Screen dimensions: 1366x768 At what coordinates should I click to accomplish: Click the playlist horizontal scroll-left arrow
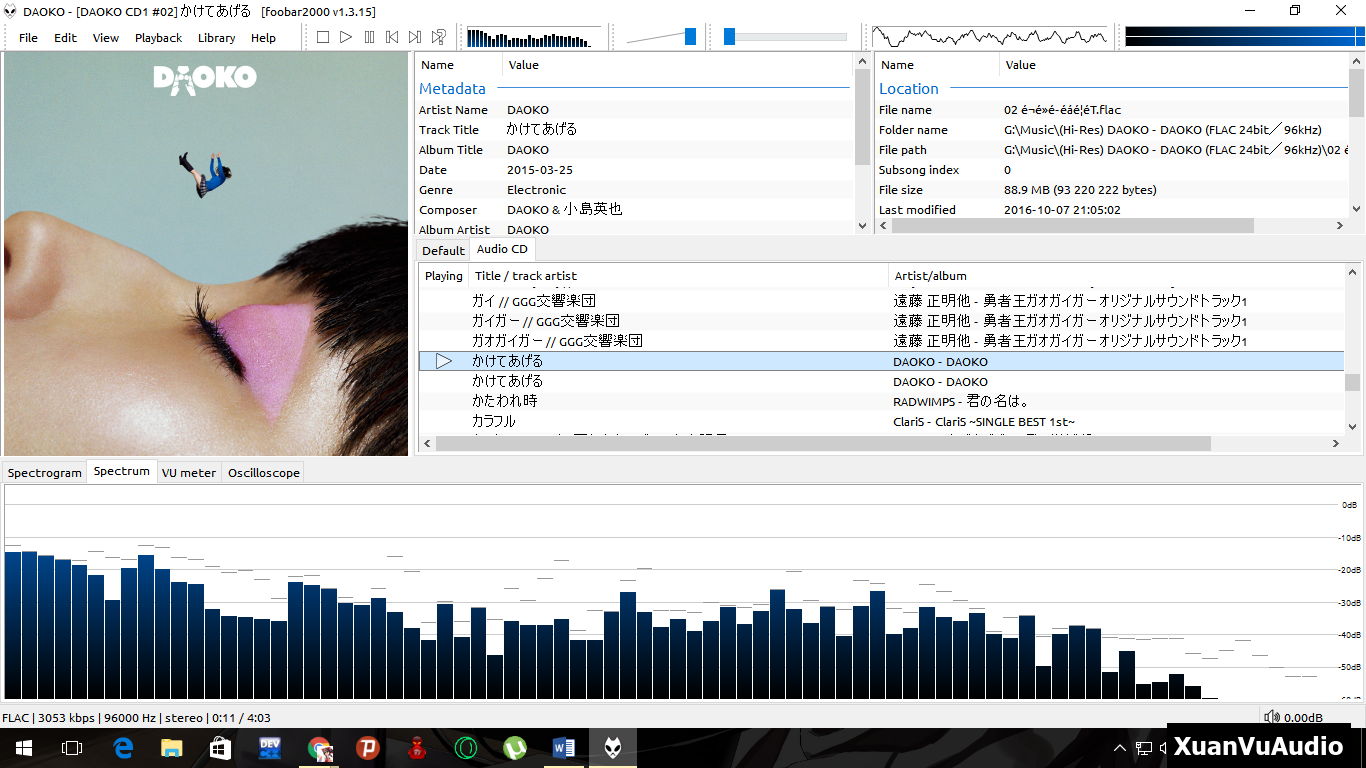[428, 443]
